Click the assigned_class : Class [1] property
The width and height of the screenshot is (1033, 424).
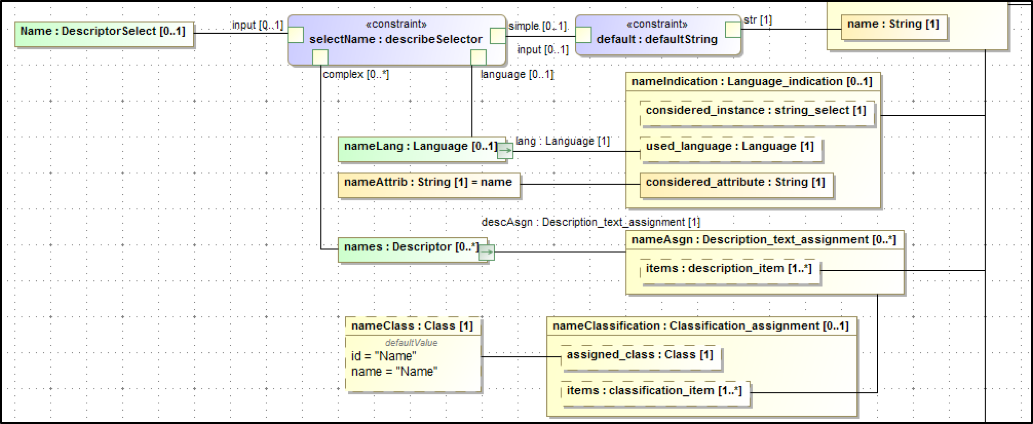tap(640, 355)
